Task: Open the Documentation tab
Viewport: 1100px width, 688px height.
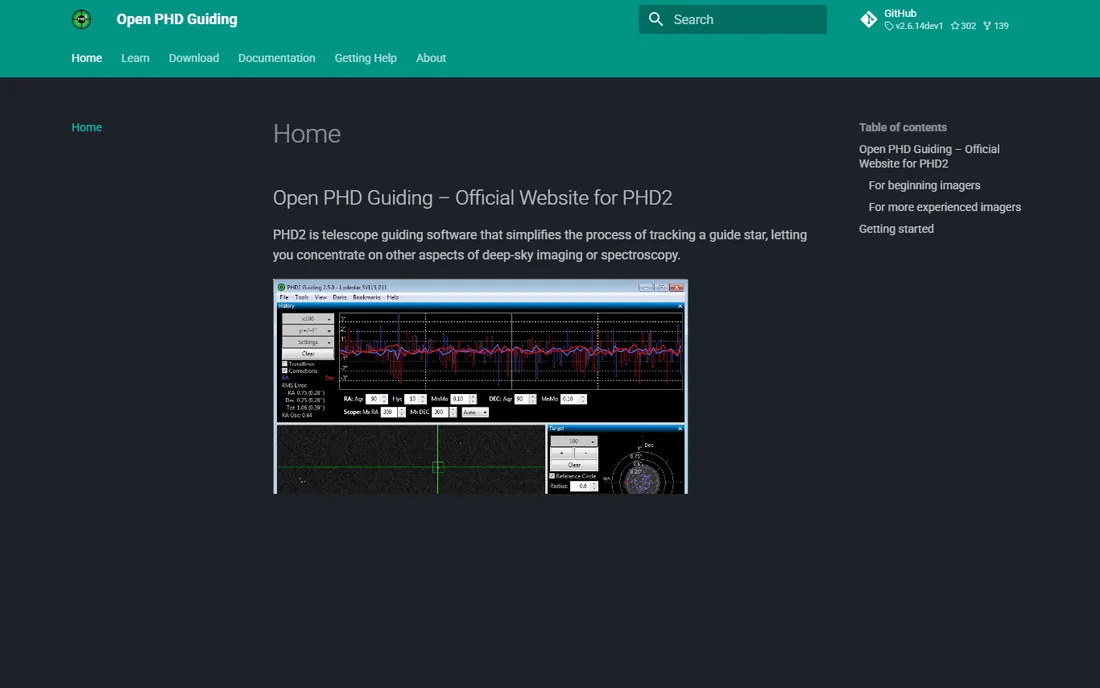Action: click(276, 58)
